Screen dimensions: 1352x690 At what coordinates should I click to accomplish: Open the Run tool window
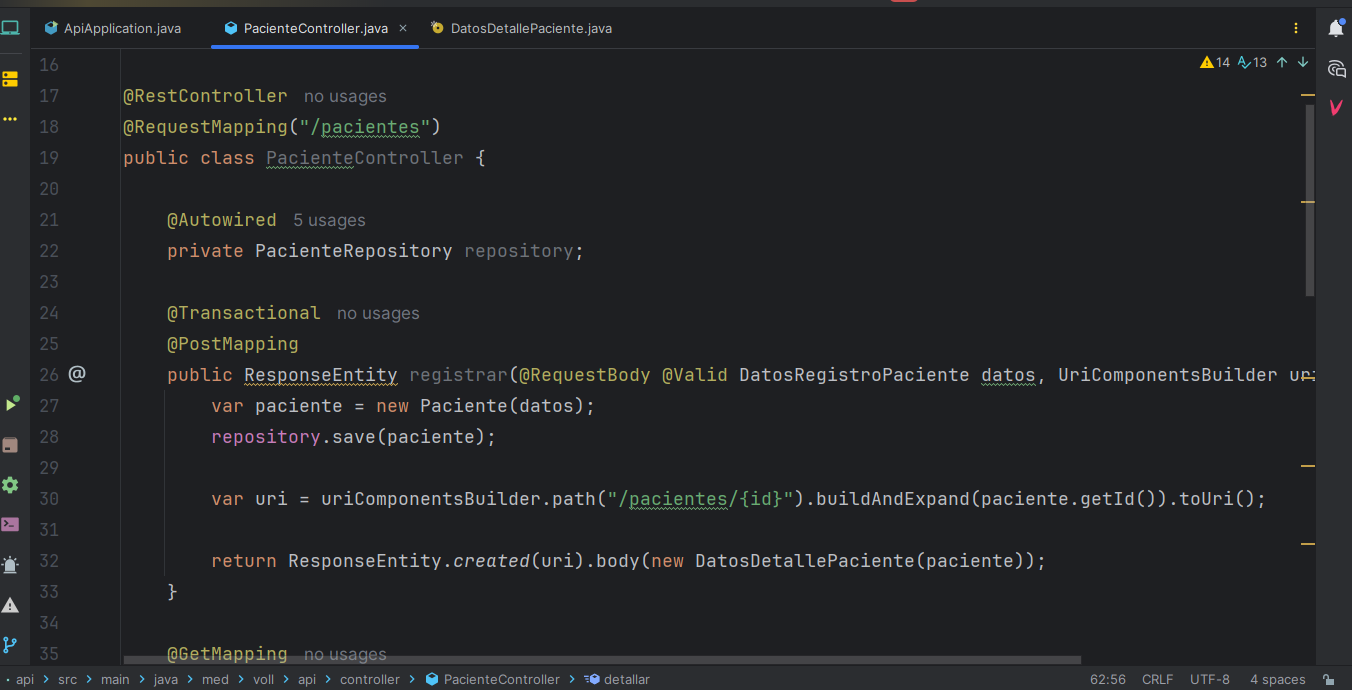click(x=11, y=404)
